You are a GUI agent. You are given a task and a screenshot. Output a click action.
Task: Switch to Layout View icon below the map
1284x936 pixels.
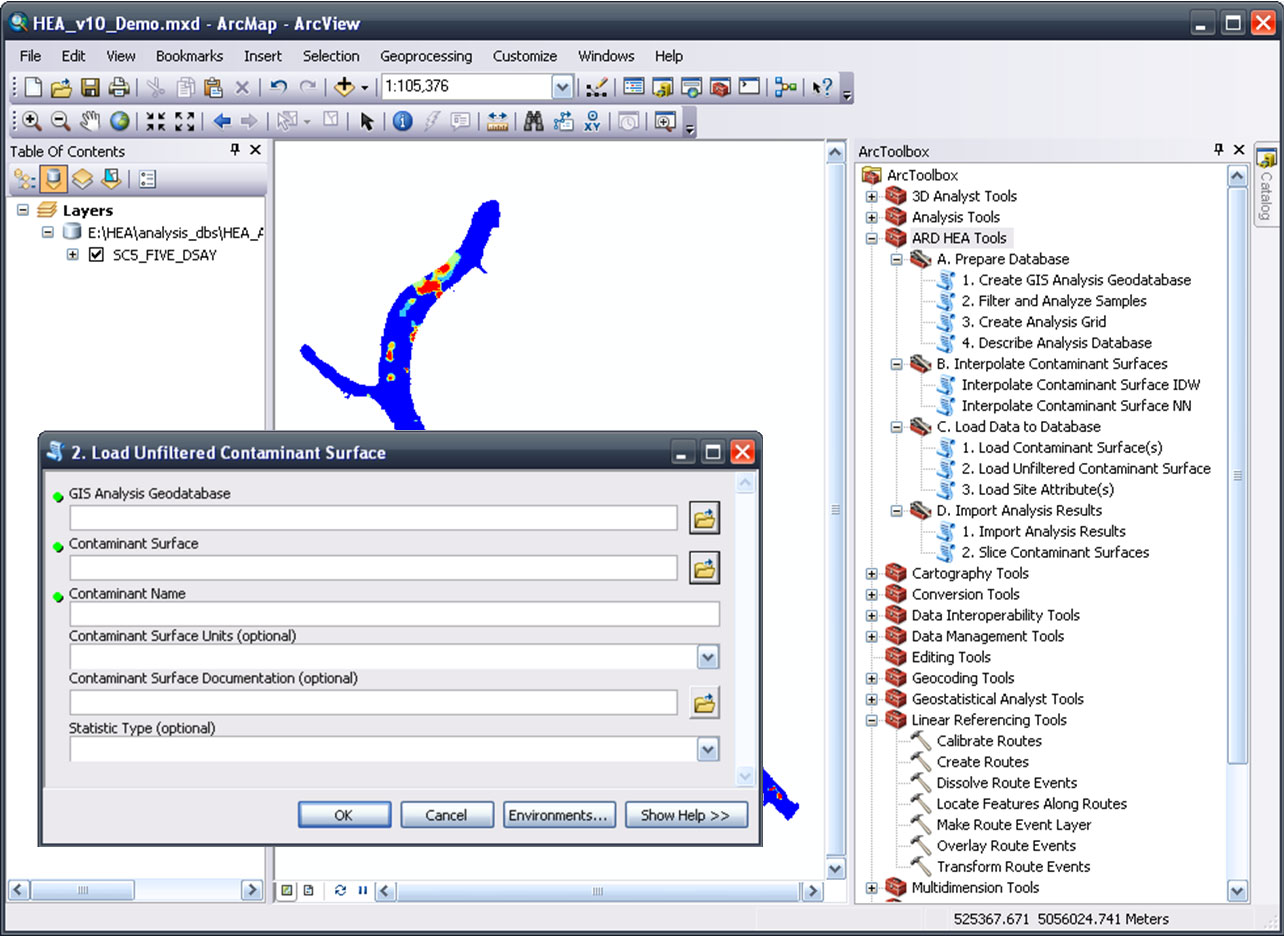(309, 890)
